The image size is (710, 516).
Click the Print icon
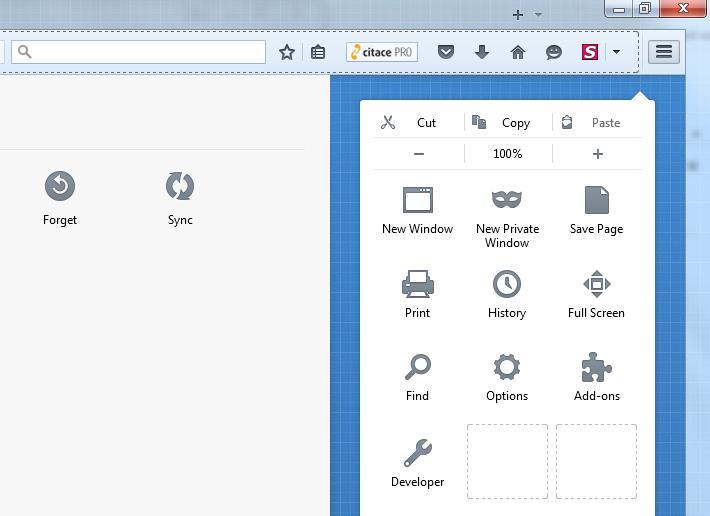tap(417, 284)
